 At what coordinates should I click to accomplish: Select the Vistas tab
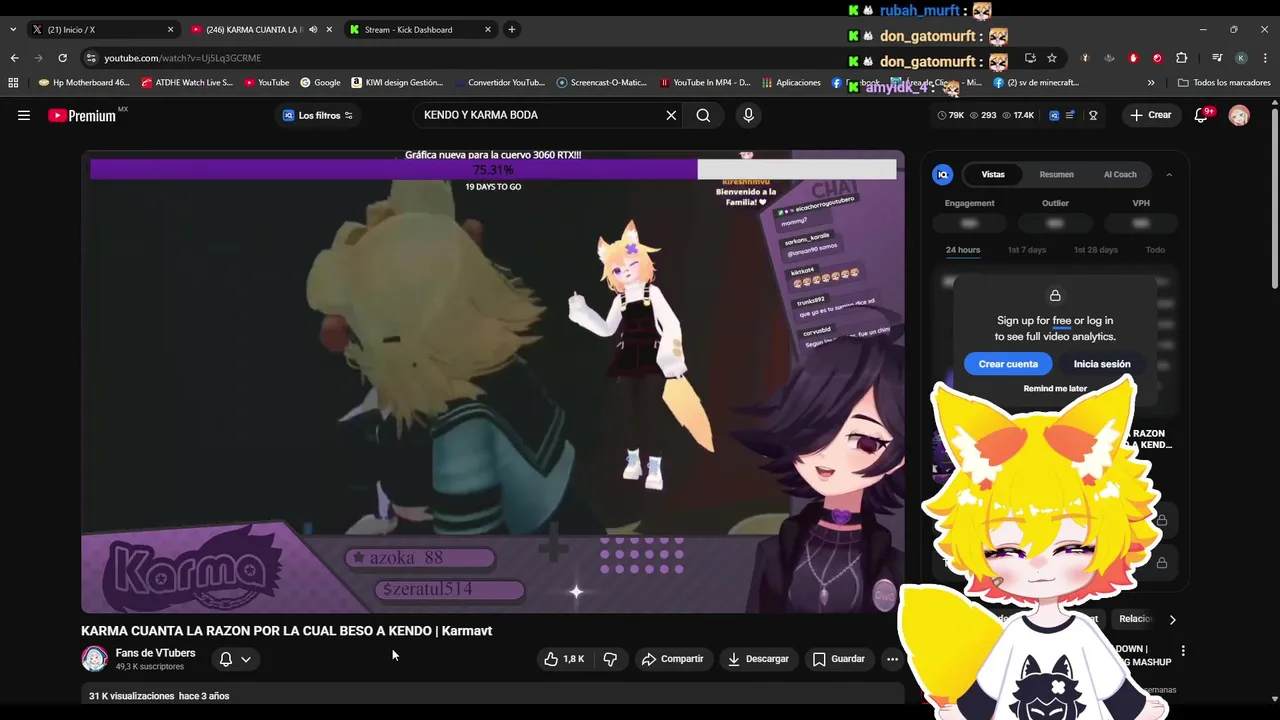pos(993,174)
